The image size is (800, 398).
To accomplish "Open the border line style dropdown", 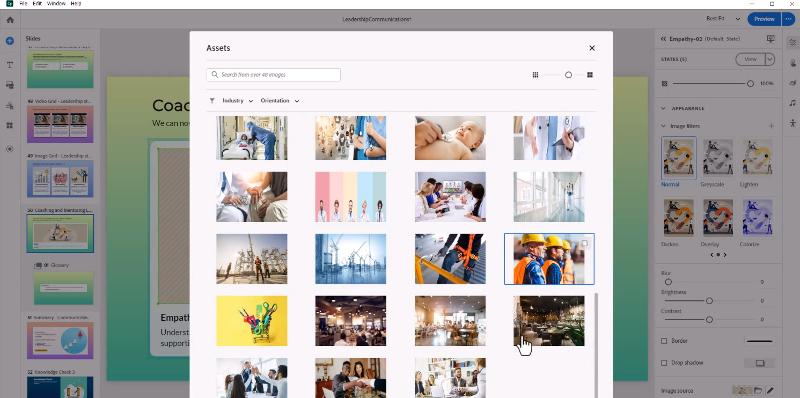I will click(760, 341).
